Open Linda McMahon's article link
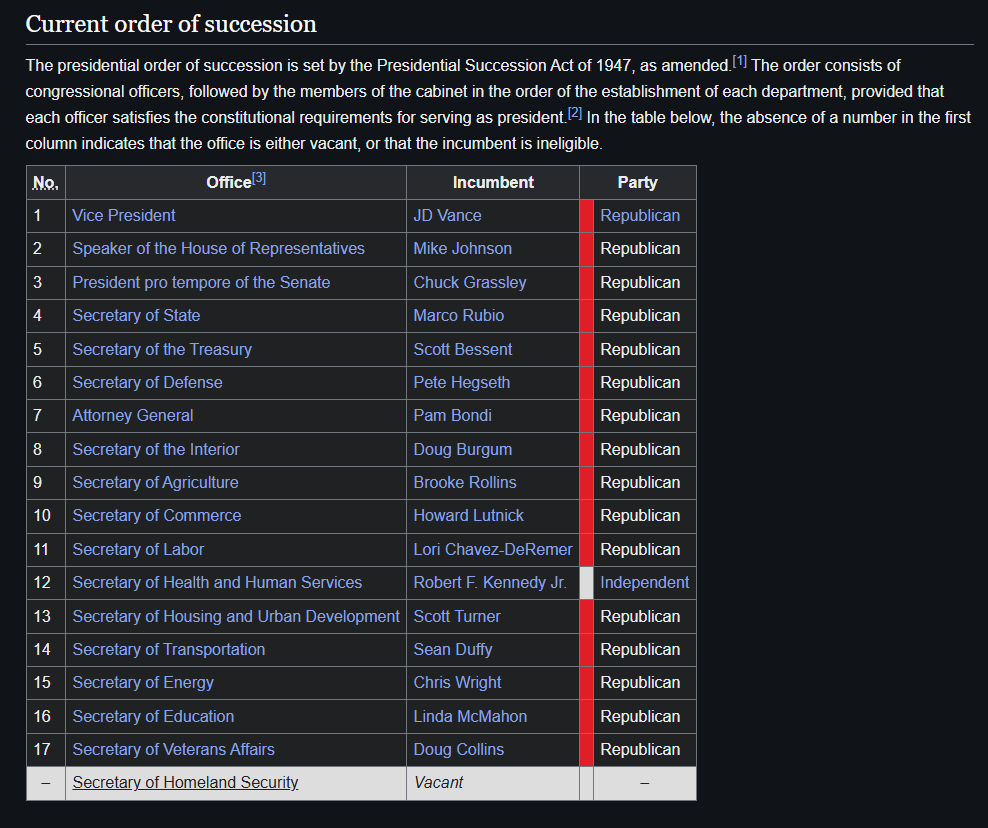The width and height of the screenshot is (988, 828). (470, 716)
